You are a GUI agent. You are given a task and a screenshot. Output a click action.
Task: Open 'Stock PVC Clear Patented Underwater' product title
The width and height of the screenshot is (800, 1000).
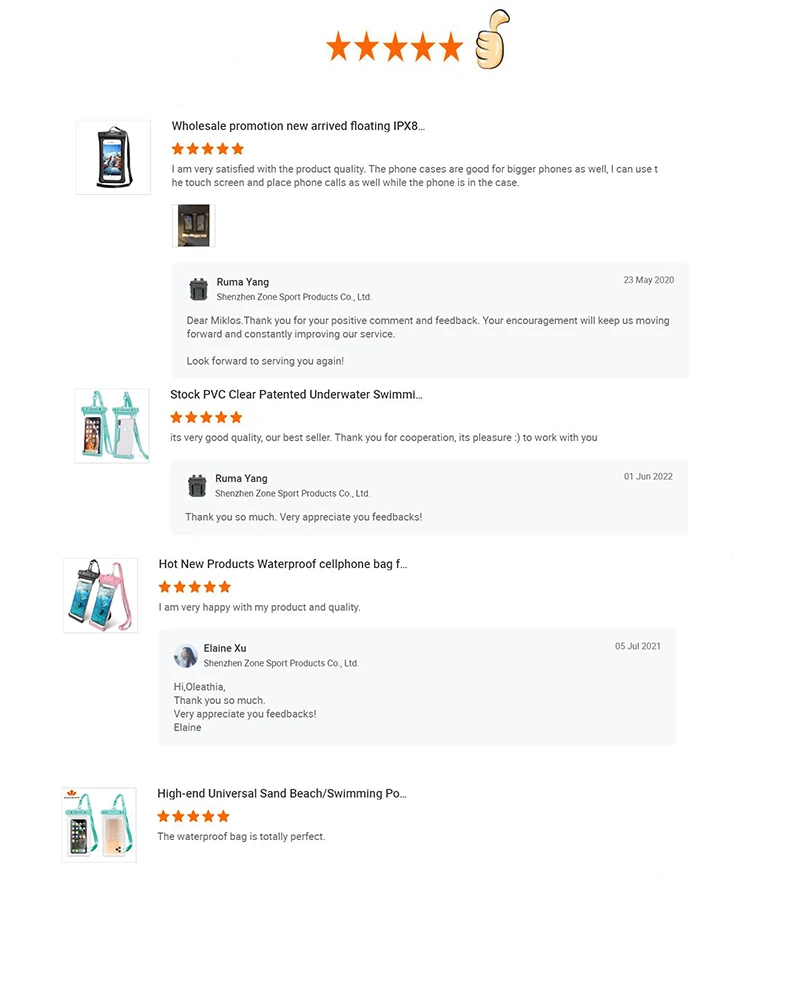pos(296,395)
